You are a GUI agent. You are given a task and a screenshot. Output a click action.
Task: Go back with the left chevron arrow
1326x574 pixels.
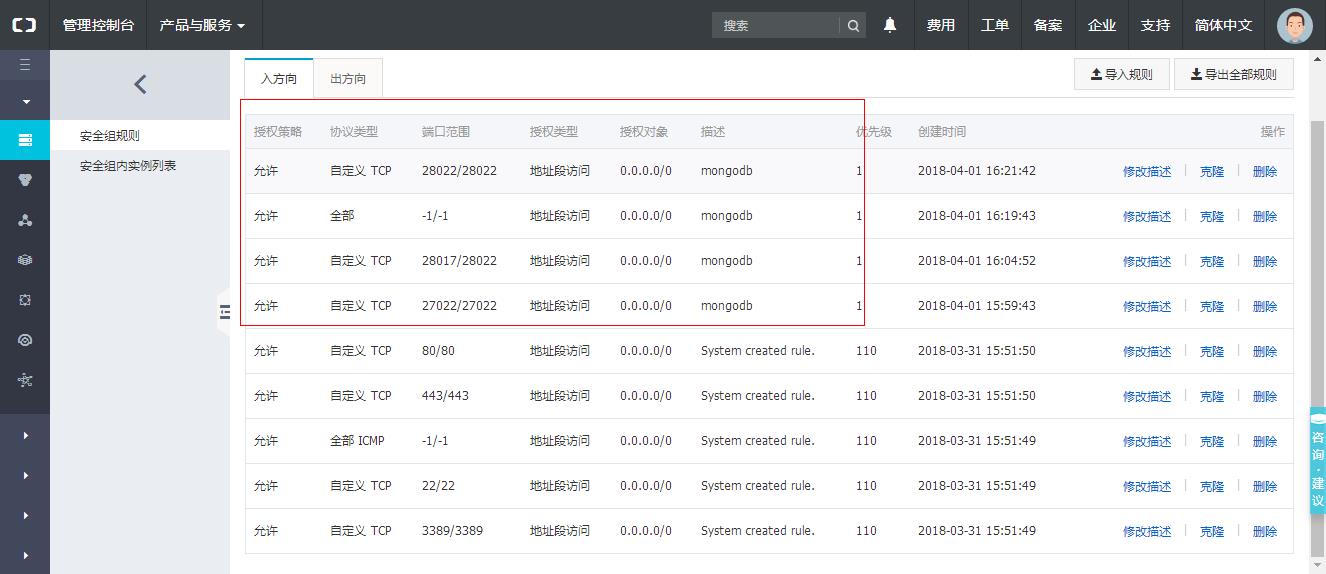coord(140,85)
